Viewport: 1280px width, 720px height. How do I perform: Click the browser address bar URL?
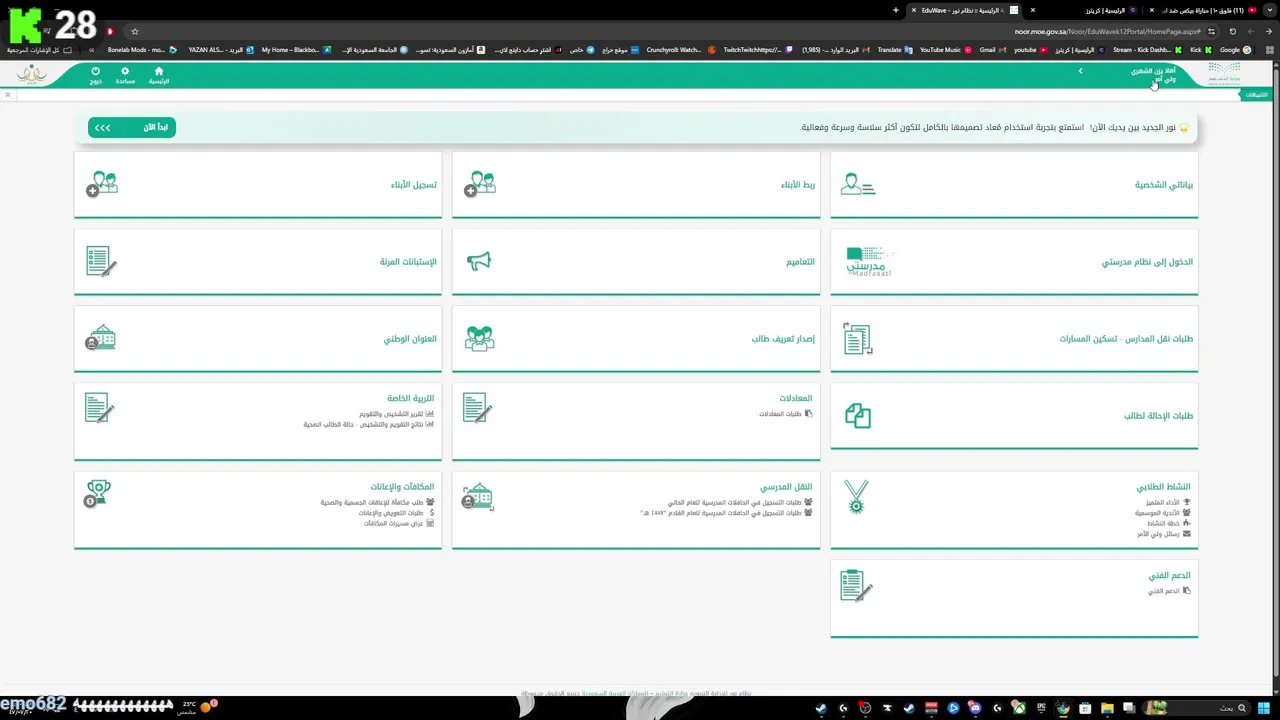coord(1107,31)
